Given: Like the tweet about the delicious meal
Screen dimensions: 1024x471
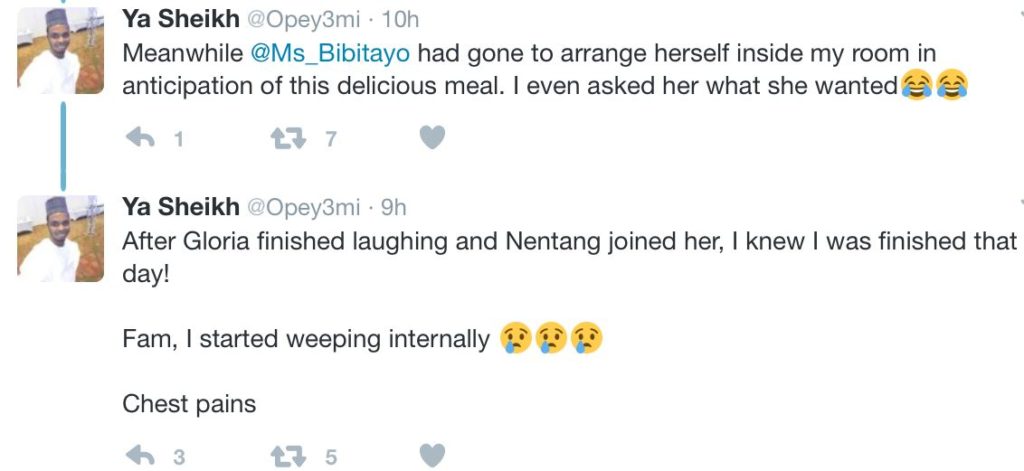Looking at the screenshot, I should pos(431,138).
